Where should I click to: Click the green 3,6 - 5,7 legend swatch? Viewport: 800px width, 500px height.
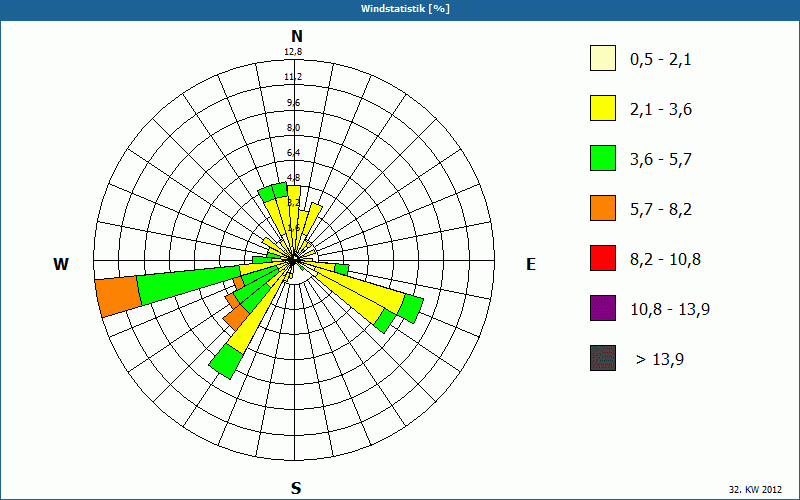(x=603, y=158)
